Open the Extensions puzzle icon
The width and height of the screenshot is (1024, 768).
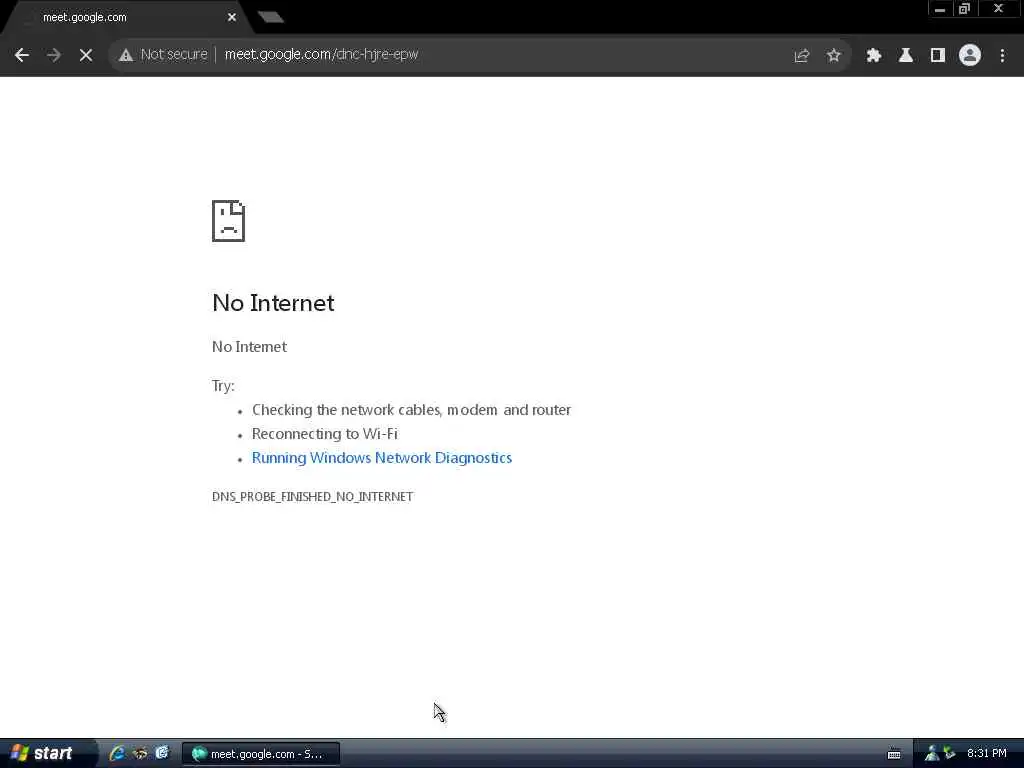874,56
